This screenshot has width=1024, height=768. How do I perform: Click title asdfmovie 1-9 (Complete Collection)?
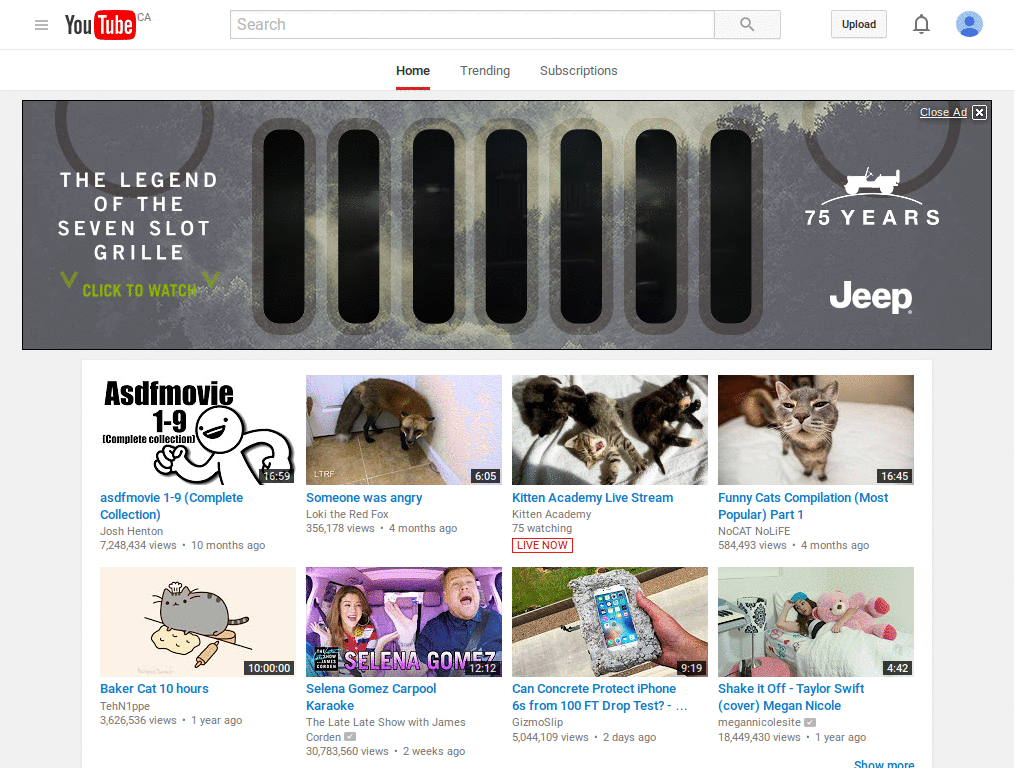tap(171, 506)
